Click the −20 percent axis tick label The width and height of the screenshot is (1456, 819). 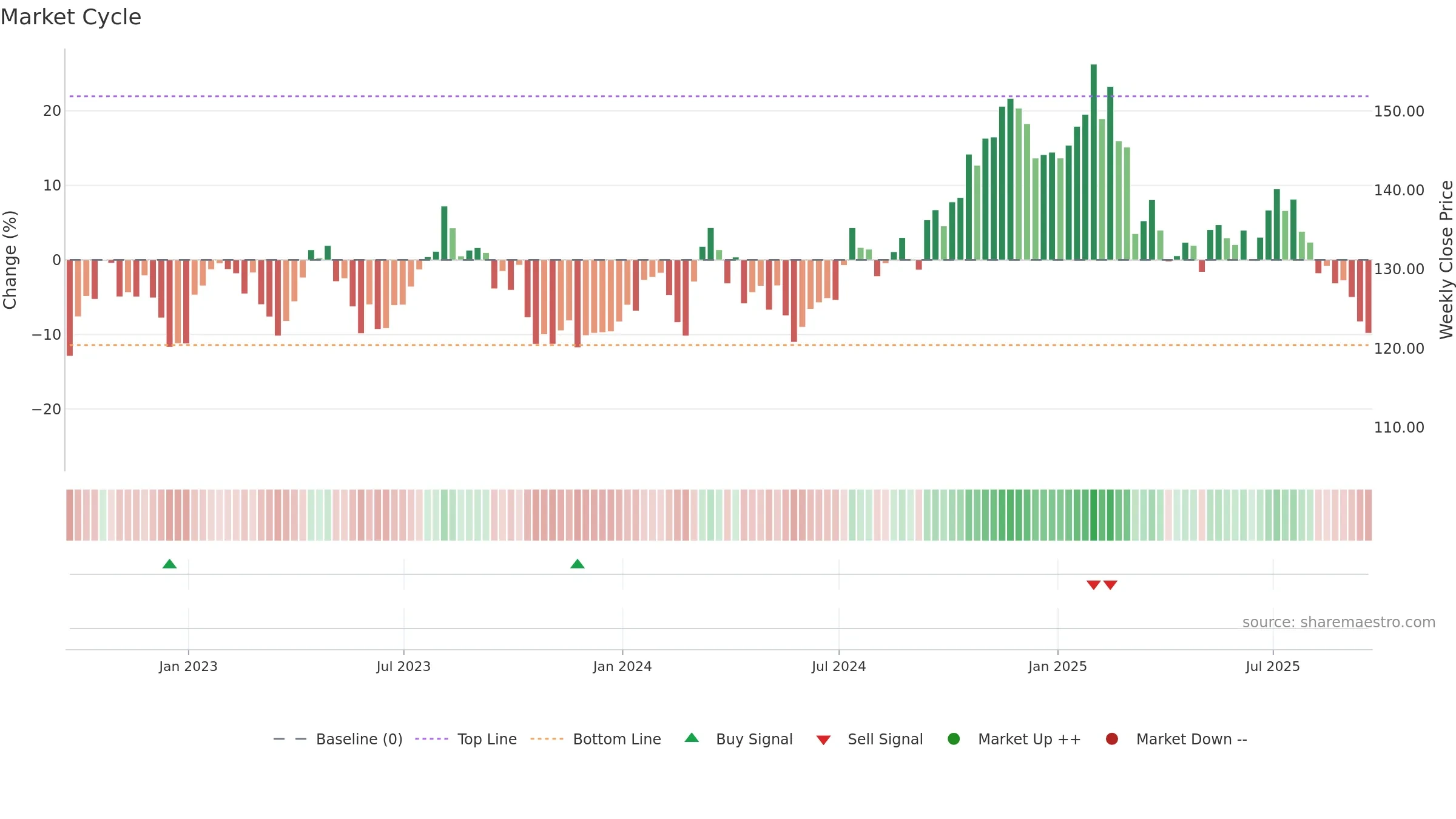47,409
